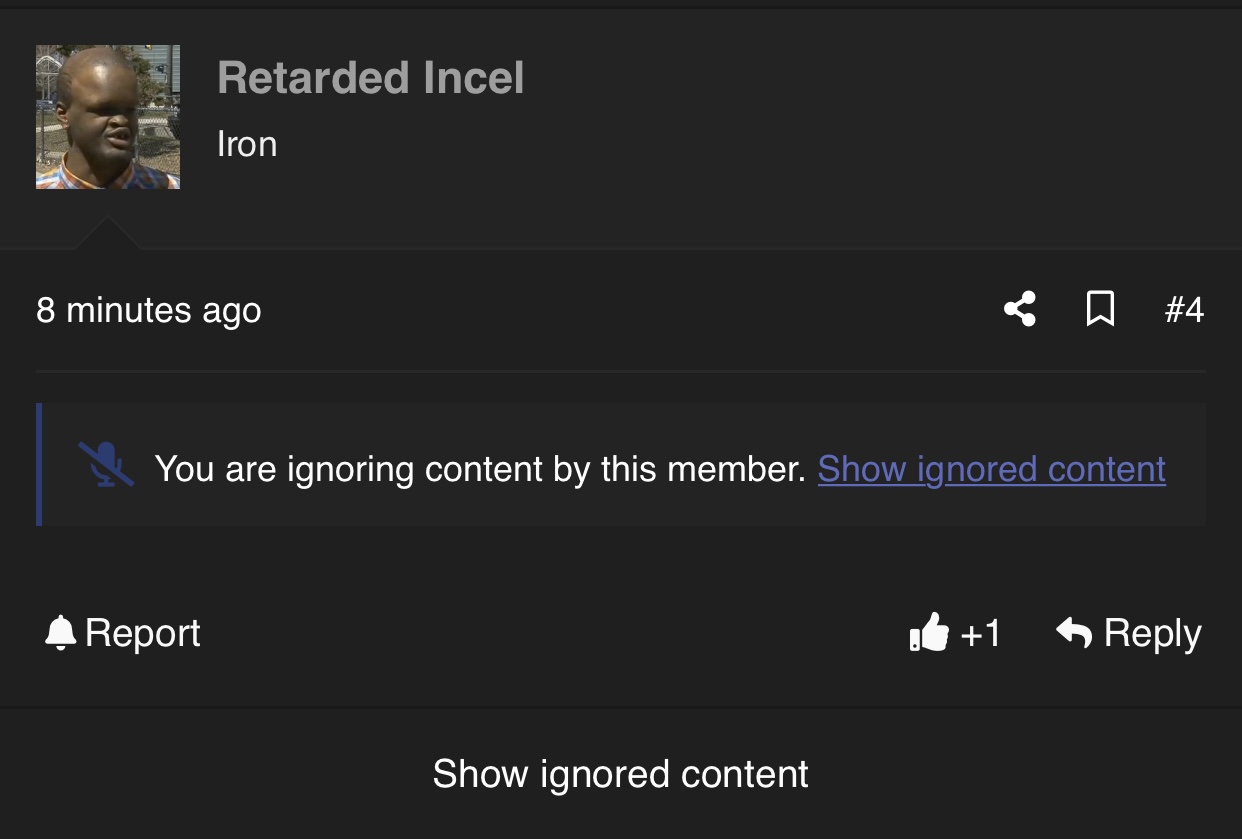Click Reply to respond to the post
This screenshot has width=1242, height=839.
[1152, 632]
